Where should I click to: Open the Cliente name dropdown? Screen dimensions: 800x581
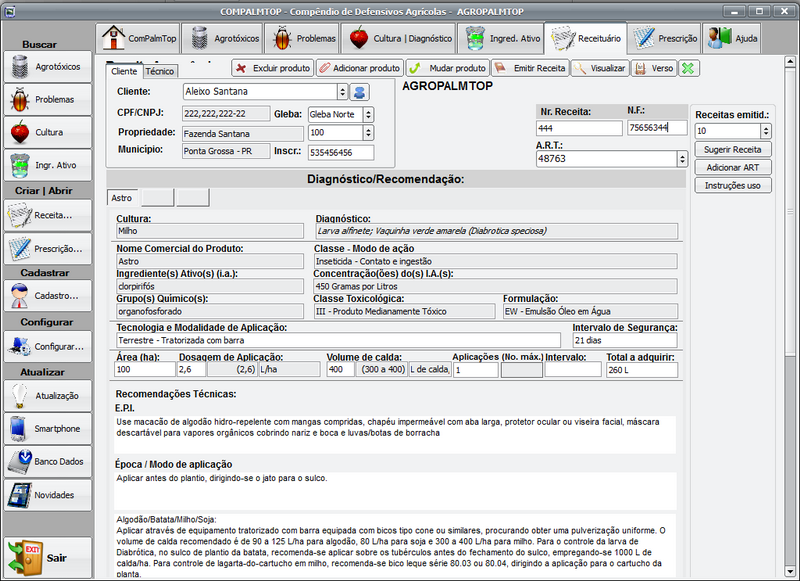(x=342, y=92)
